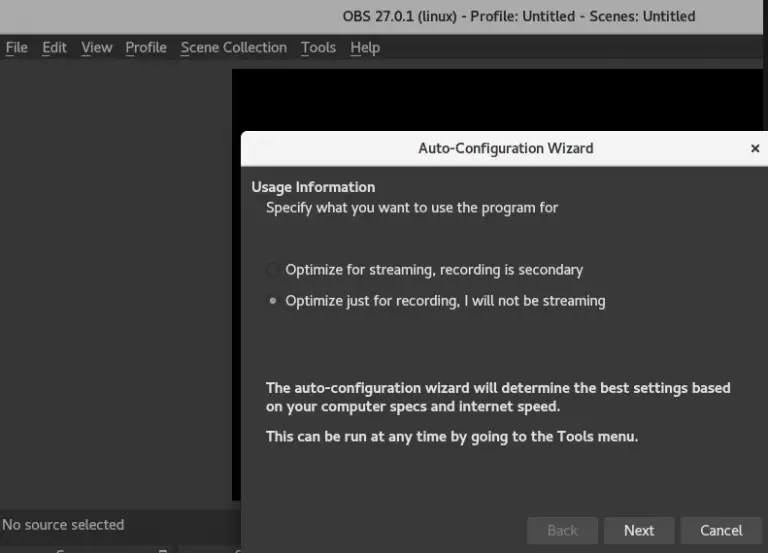The height and width of the screenshot is (553, 768).
Task: Cancel the Auto-Configuration Wizard
Action: 721,530
